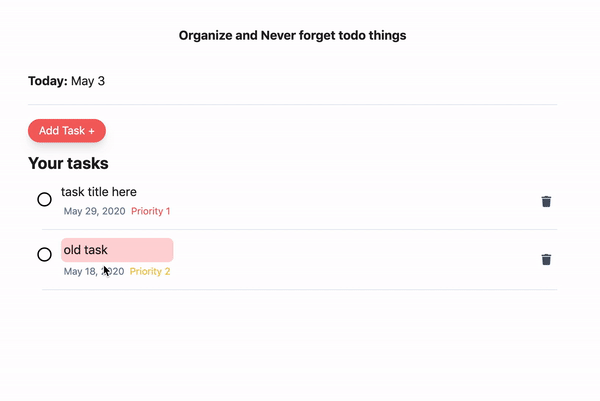The height and width of the screenshot is (401, 600).
Task: Click trash icon beside 'old task'
Action: (x=546, y=259)
